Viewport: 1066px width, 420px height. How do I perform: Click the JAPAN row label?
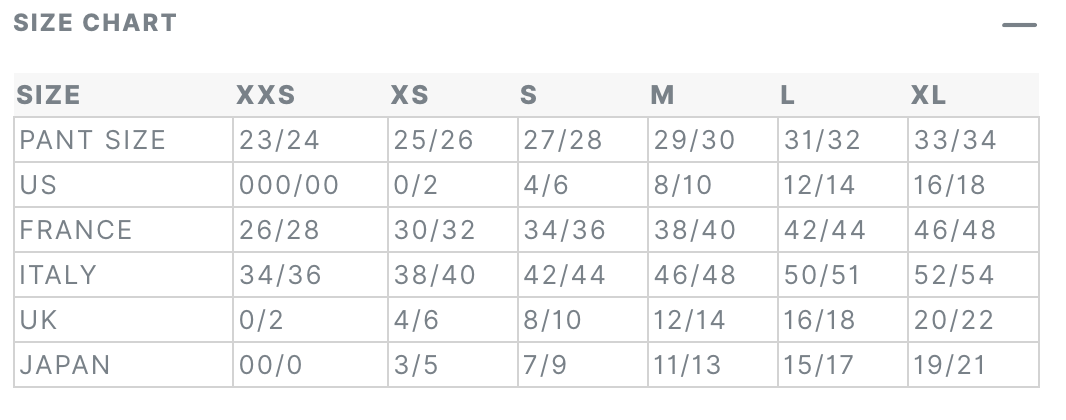click(65, 365)
